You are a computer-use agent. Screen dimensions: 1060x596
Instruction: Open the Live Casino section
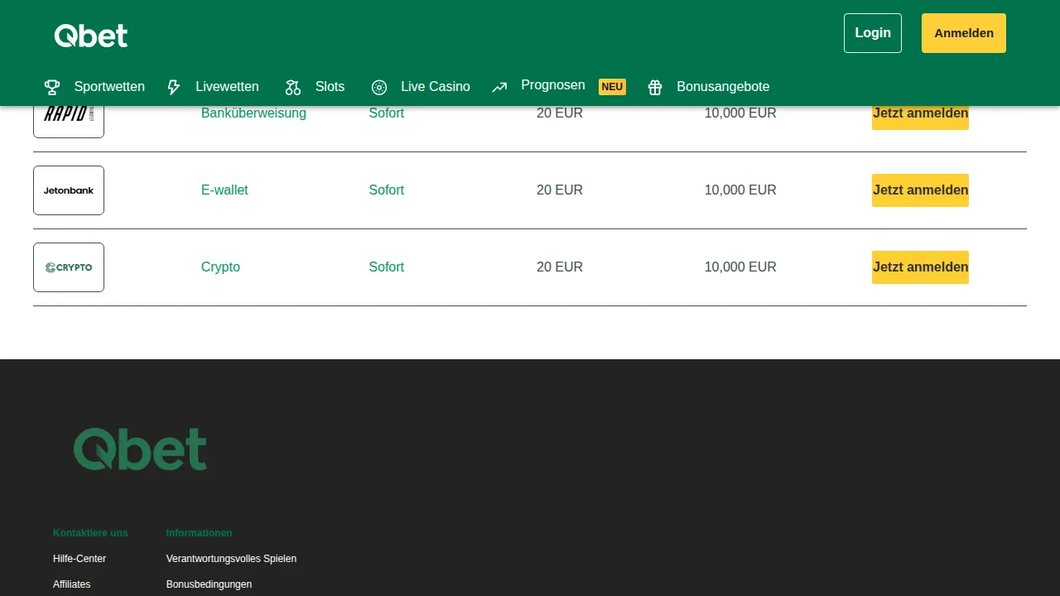(435, 86)
